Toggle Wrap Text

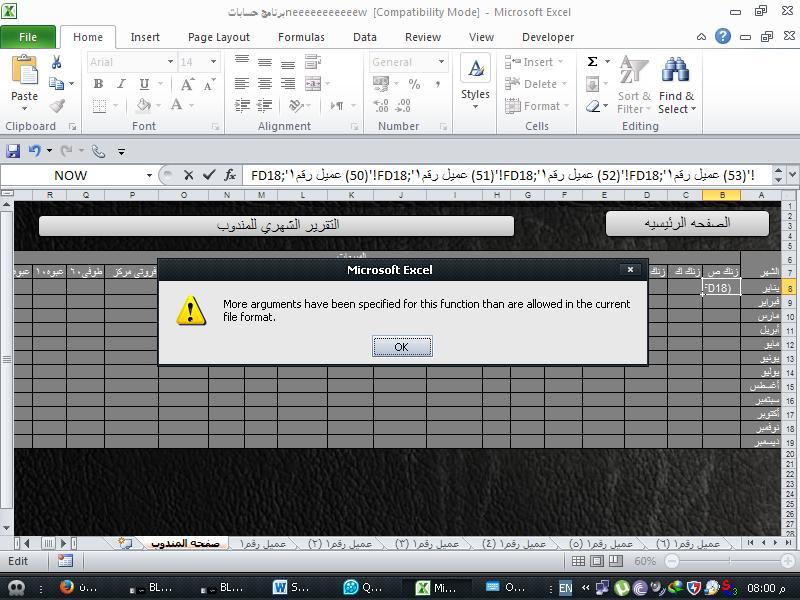(x=312, y=62)
